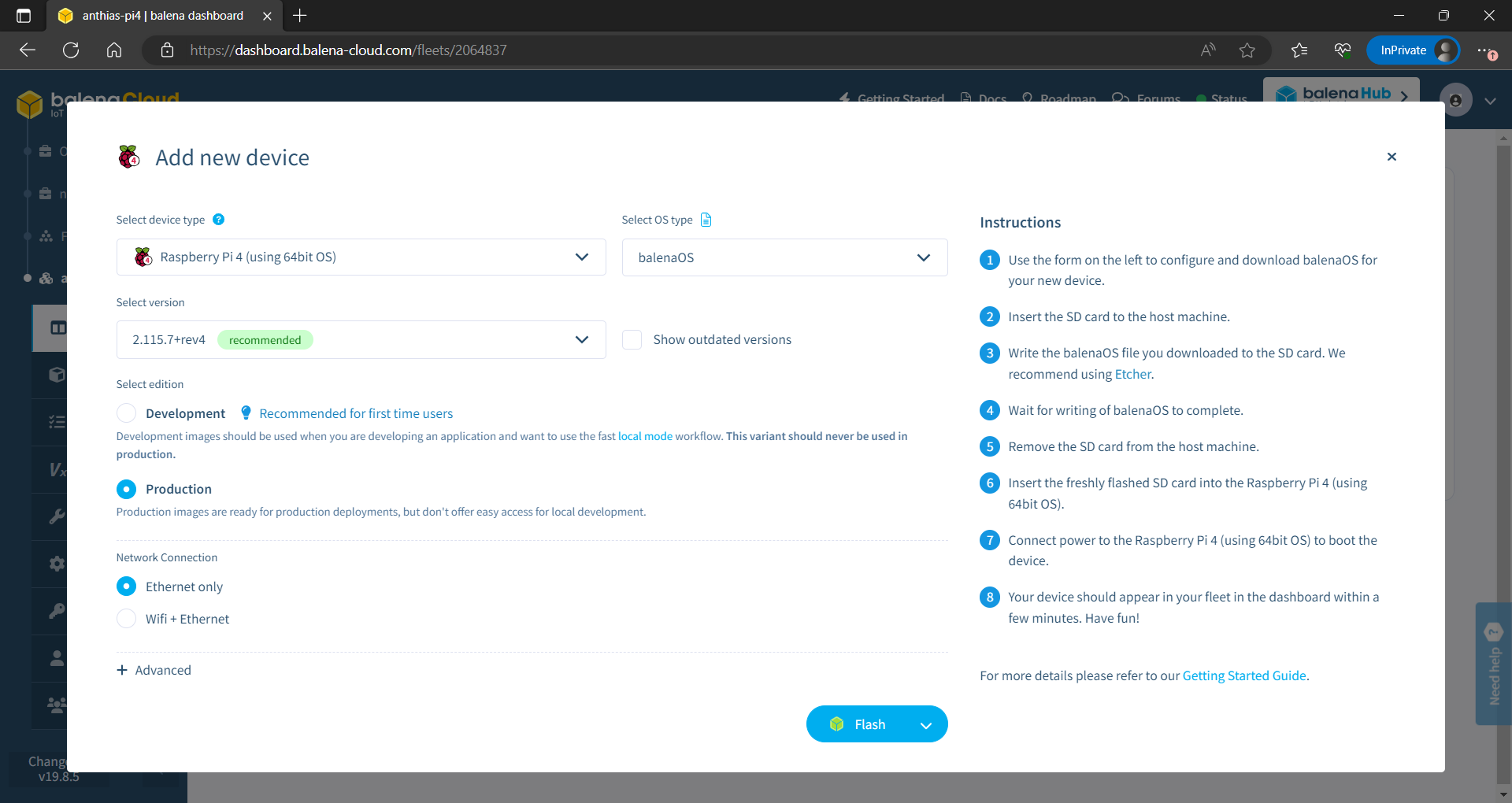Open a new browser tab
The width and height of the screenshot is (1512, 803).
pyautogui.click(x=300, y=16)
